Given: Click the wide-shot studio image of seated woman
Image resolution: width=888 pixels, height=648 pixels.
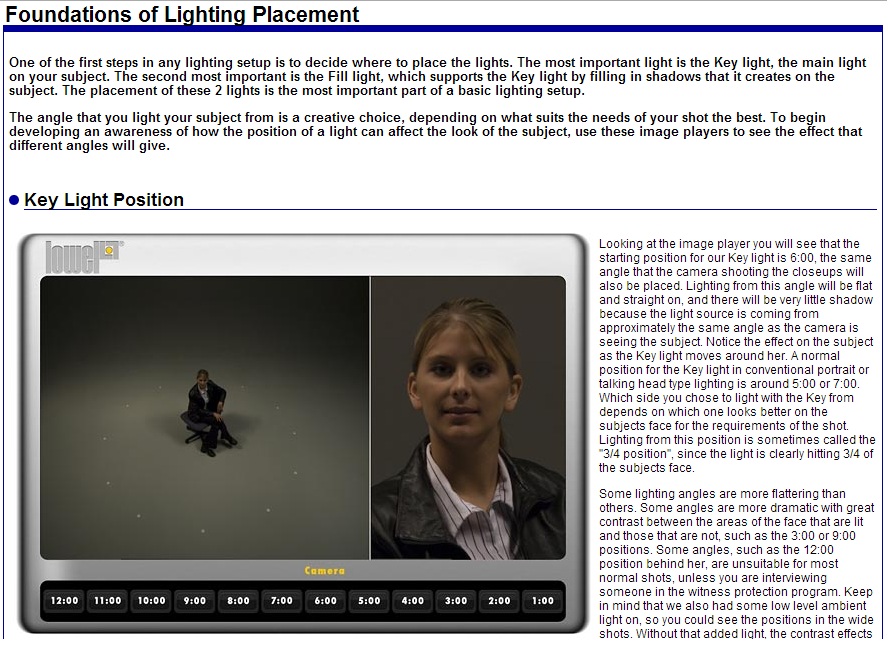Looking at the screenshot, I should coord(204,417).
